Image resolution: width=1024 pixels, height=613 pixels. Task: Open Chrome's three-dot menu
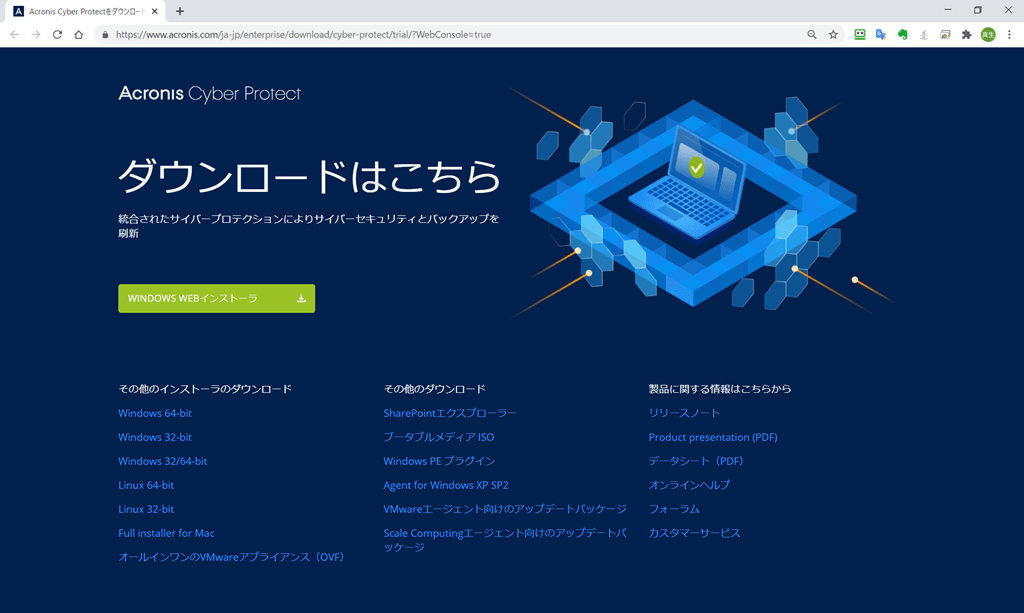click(1009, 35)
